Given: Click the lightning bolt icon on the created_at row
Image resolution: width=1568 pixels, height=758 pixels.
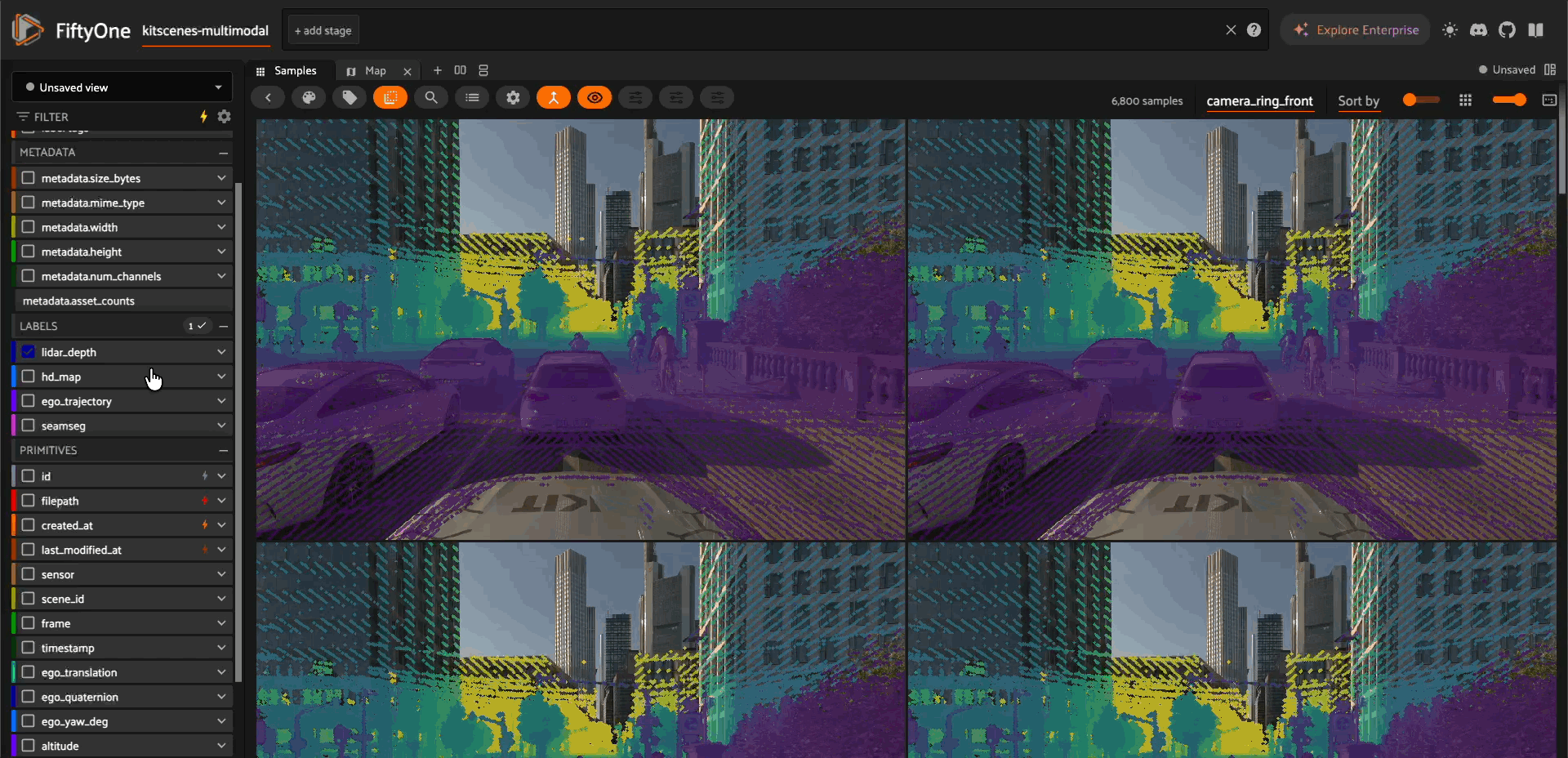Looking at the screenshot, I should (205, 525).
